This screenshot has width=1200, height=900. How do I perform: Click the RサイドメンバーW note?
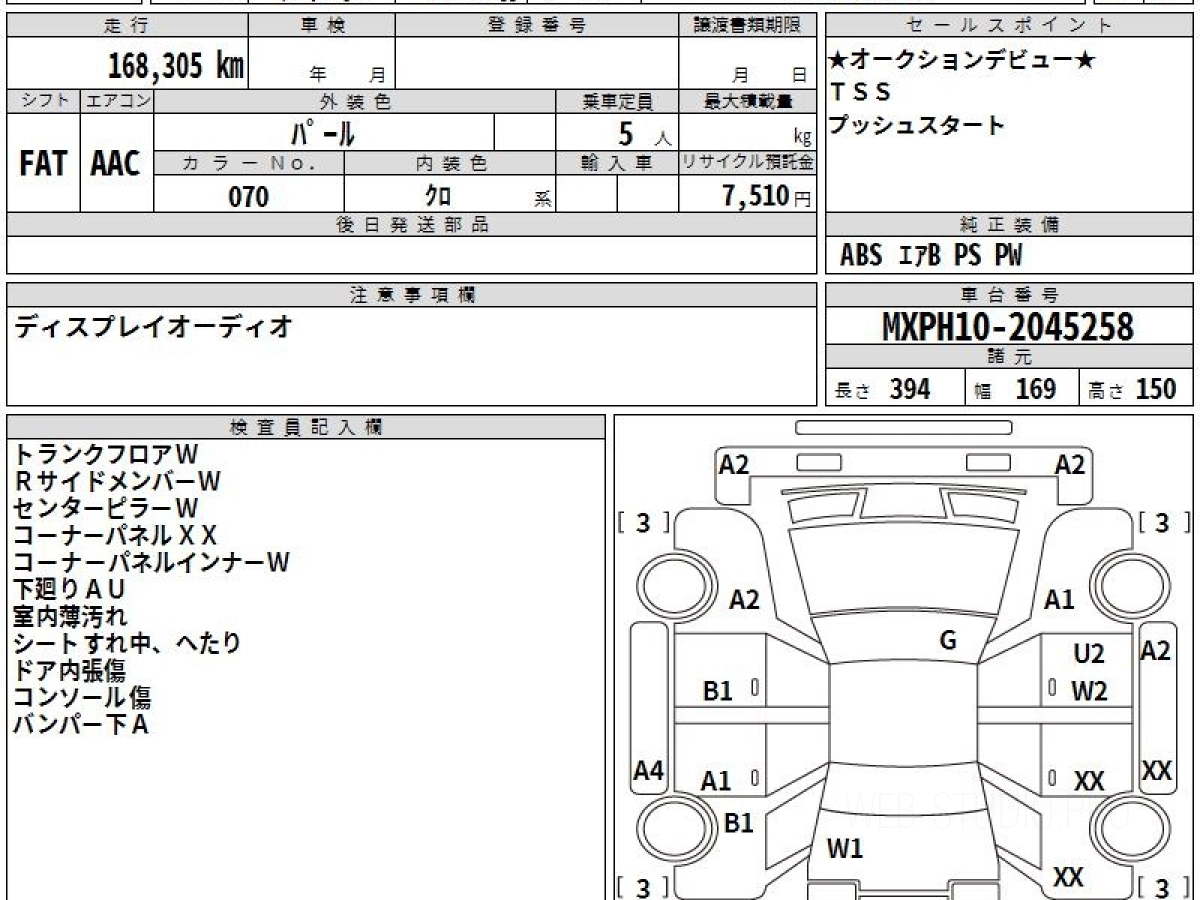click(116, 481)
